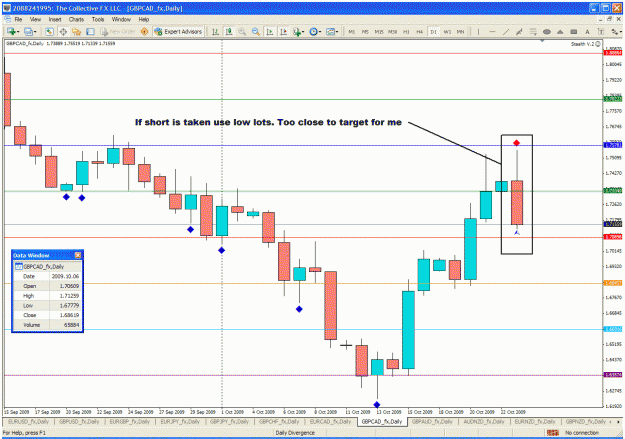625x439 pixels.
Task: Open the Window menu
Action: click(121, 19)
